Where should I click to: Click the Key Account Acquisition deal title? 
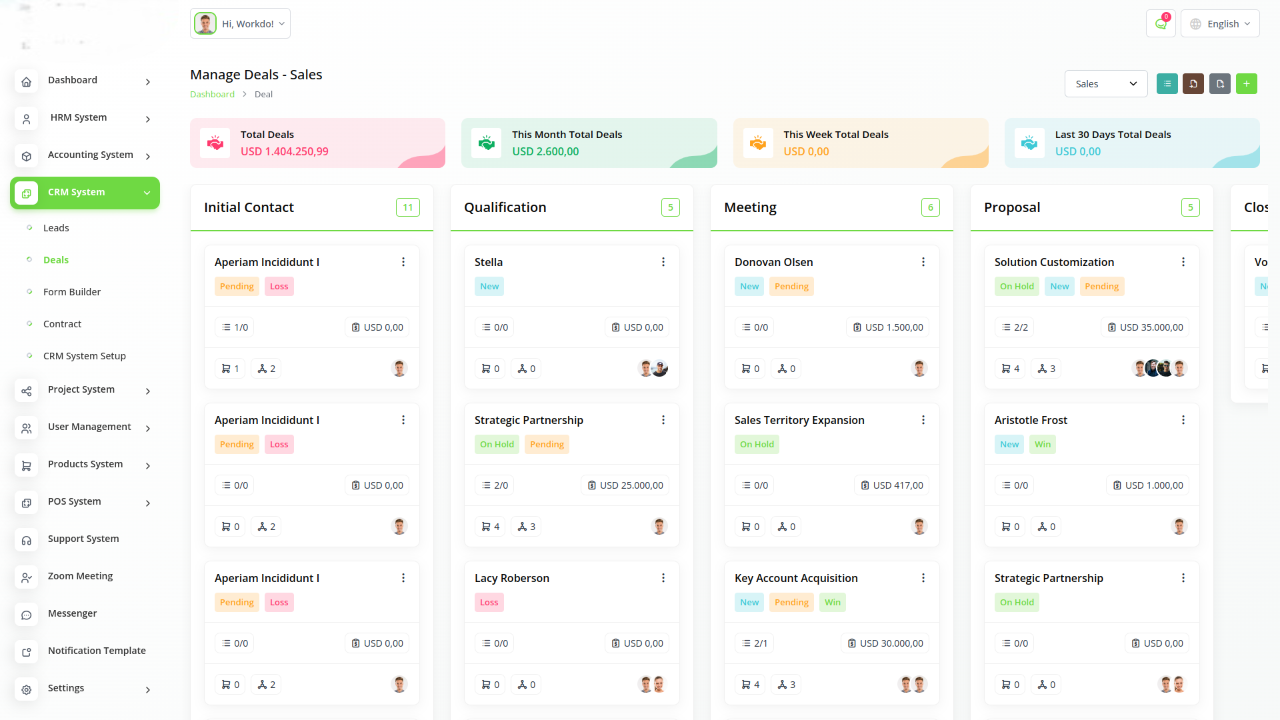[796, 578]
